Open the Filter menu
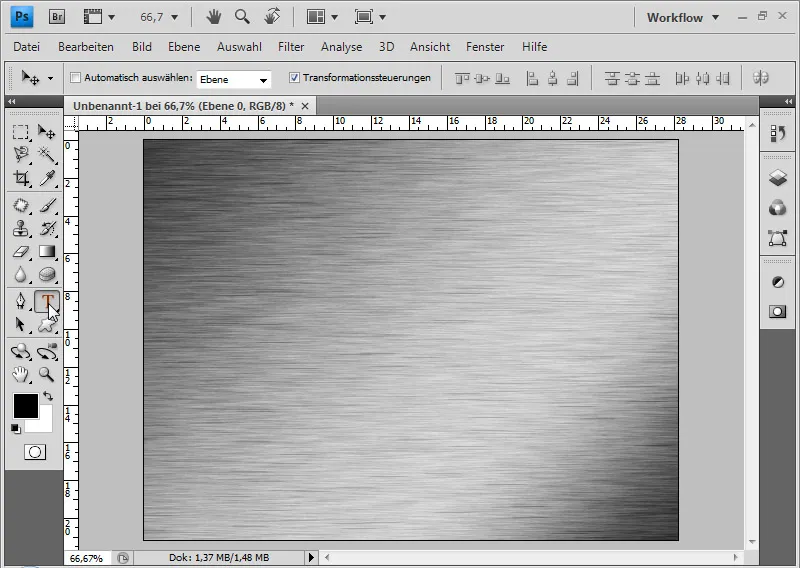 [291, 47]
